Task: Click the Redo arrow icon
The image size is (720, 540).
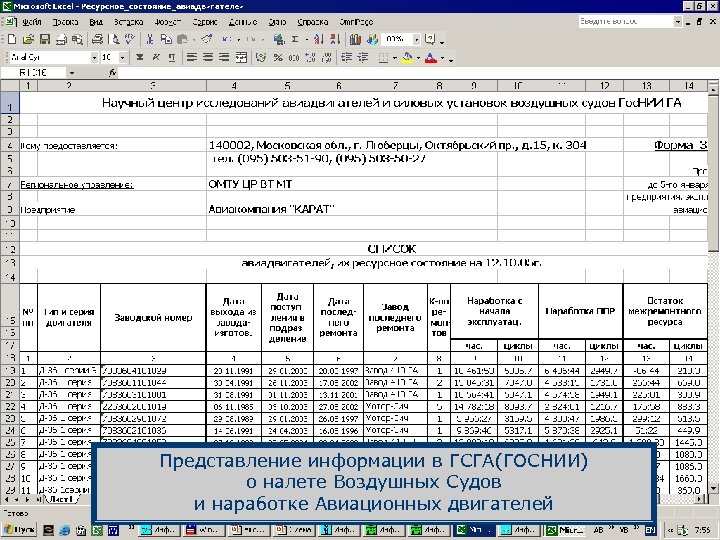Action: click(x=251, y=39)
